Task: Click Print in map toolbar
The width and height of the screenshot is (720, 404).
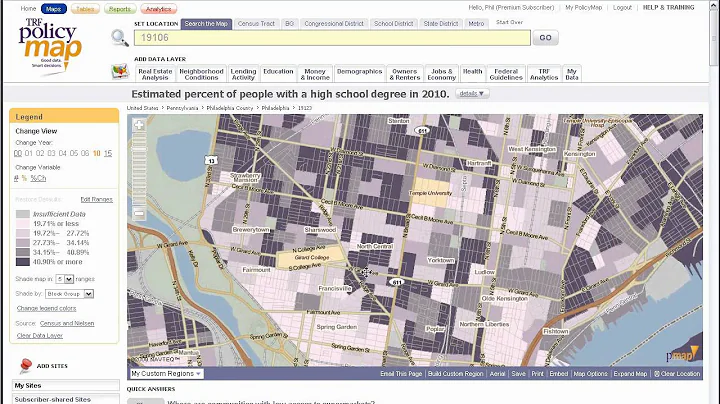Action: (537, 374)
